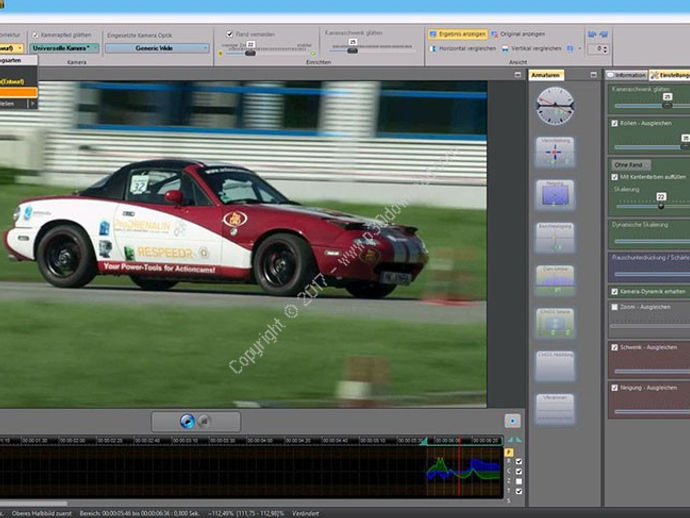Click the Skalierung slider handle
The image size is (690, 518).
pyautogui.click(x=661, y=206)
